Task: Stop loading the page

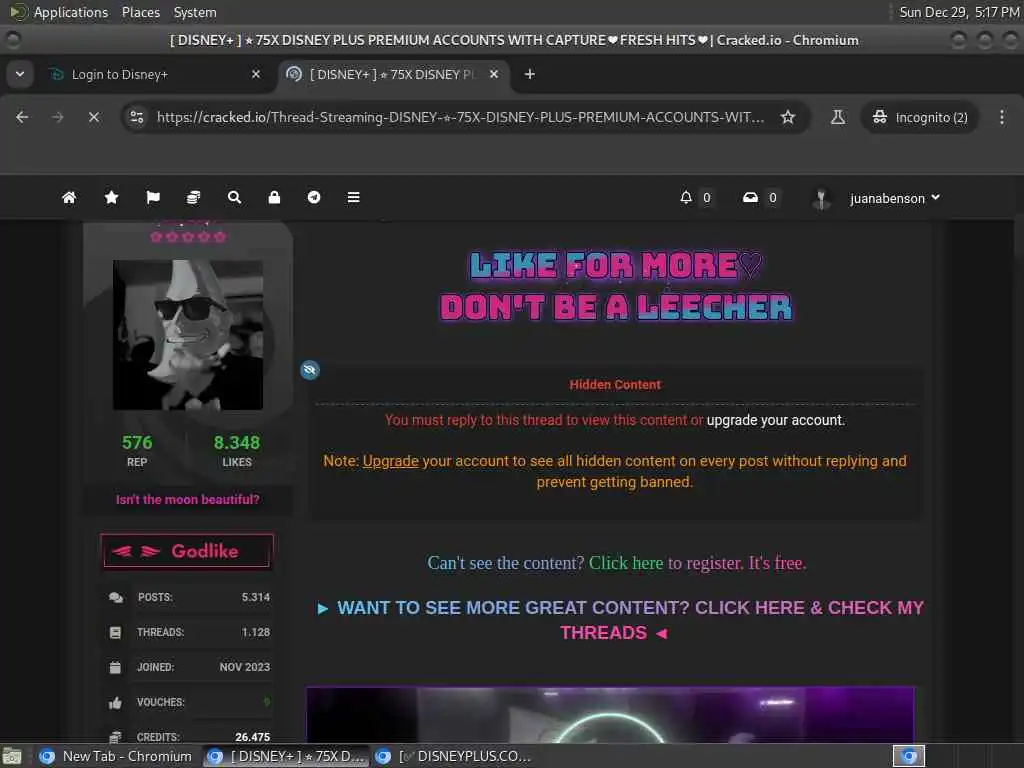Action: click(x=94, y=117)
